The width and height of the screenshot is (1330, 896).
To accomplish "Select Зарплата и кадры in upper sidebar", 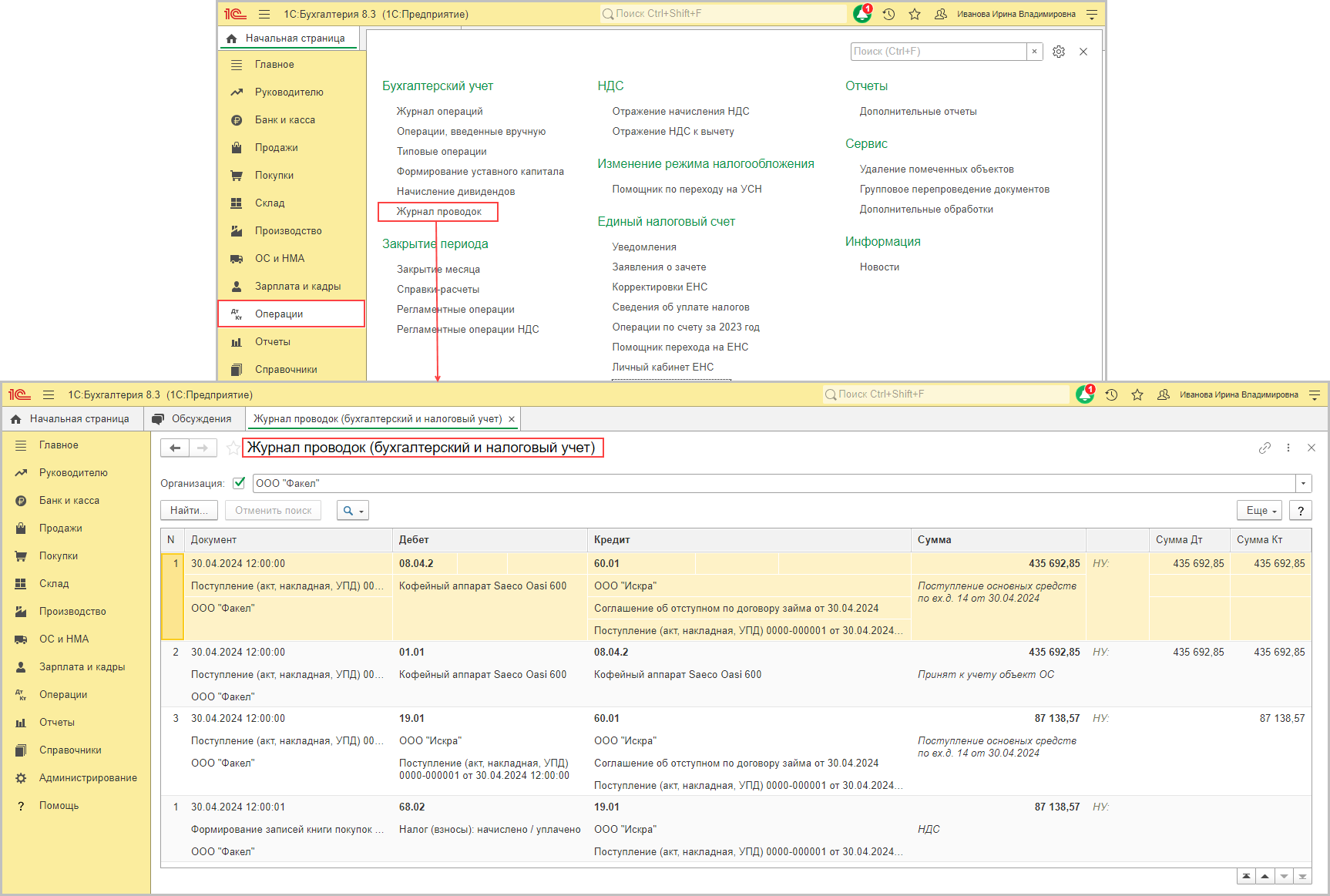I will coord(291,287).
